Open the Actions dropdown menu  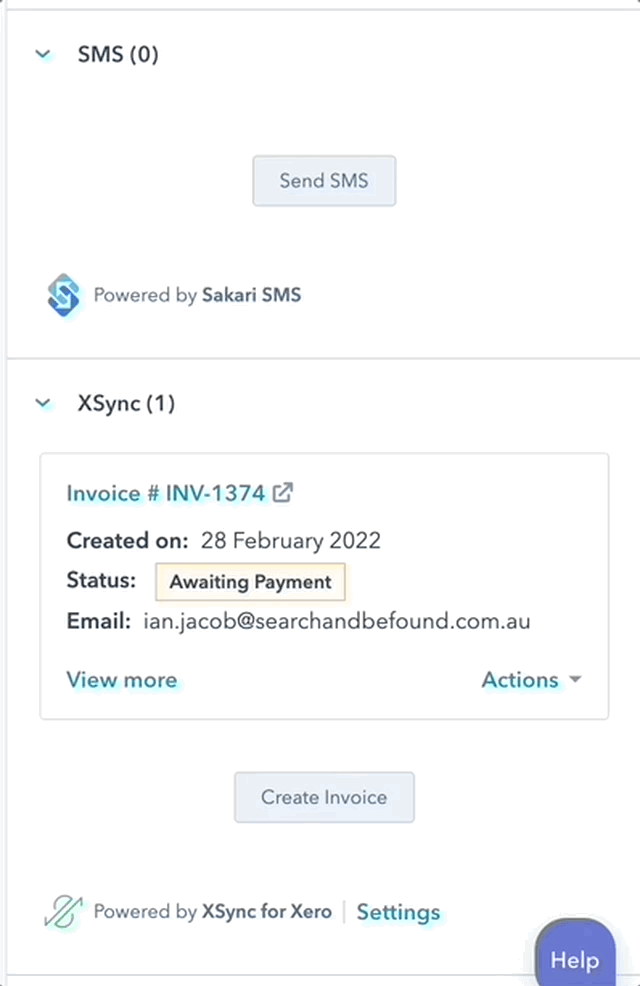click(531, 680)
